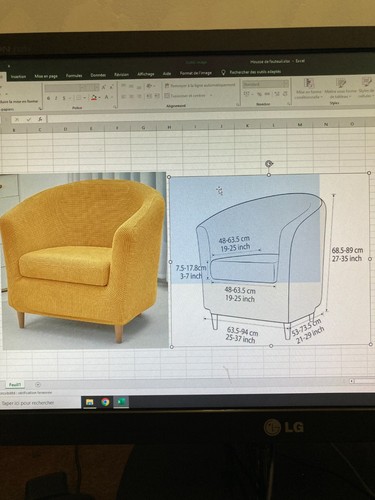Switch to the Mise en page tab
Image resolution: width=375 pixels, height=500 pixels.
[46, 76]
